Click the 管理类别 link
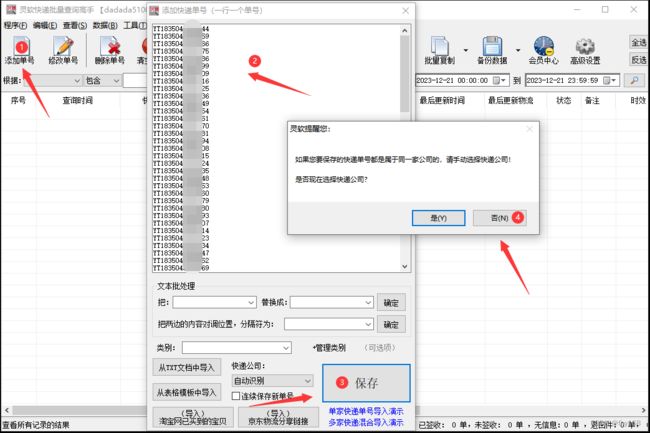 (330, 348)
